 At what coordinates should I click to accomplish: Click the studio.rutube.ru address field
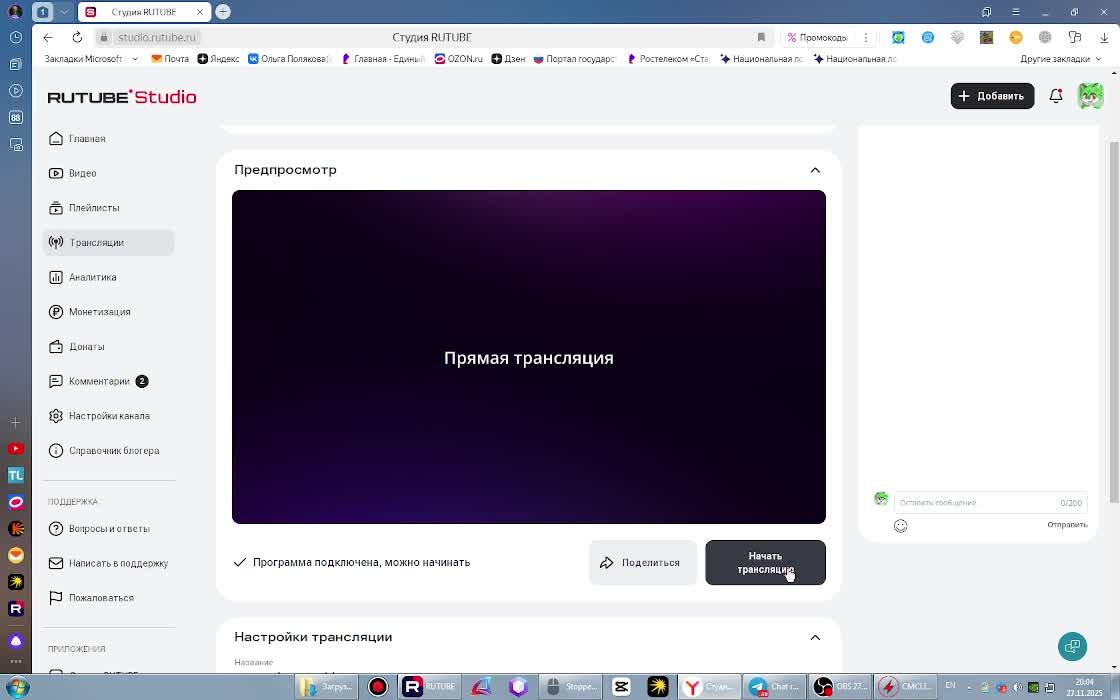156,37
